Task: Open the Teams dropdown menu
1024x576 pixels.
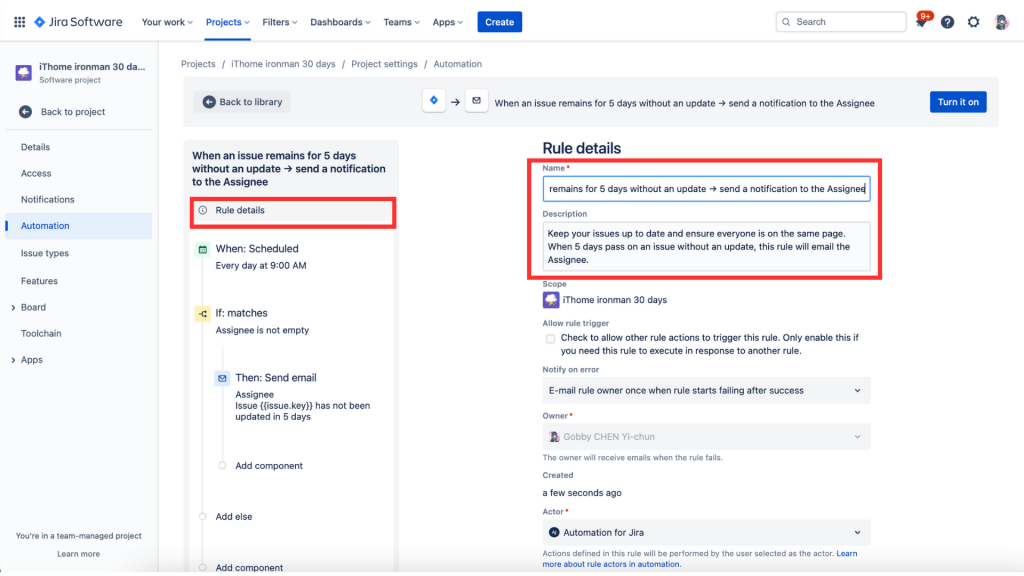Action: tap(402, 22)
